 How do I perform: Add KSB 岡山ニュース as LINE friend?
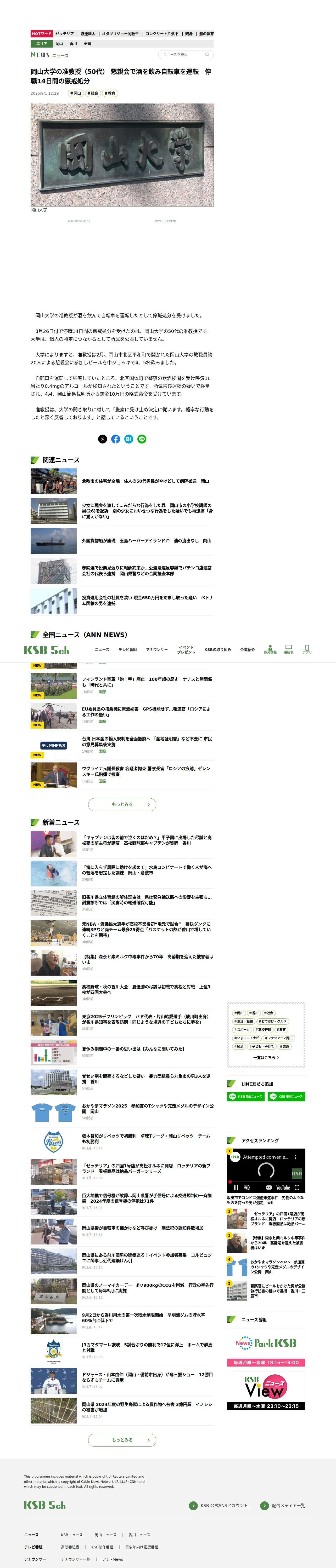(245, 1096)
